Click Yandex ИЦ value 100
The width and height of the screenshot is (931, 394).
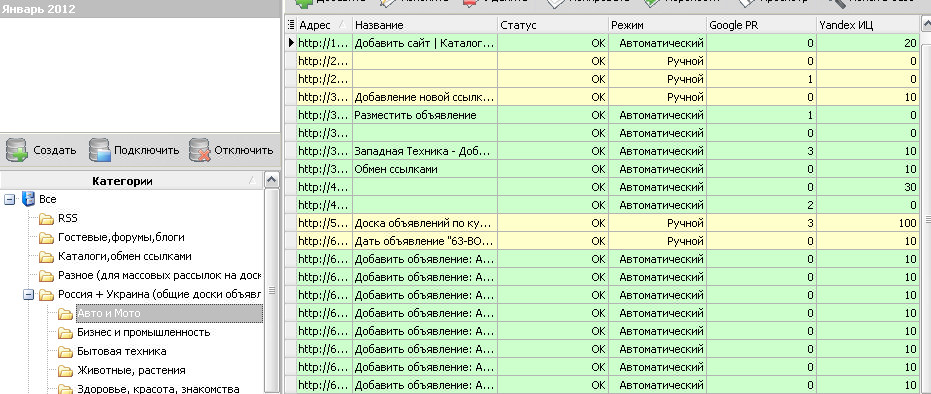point(867,223)
